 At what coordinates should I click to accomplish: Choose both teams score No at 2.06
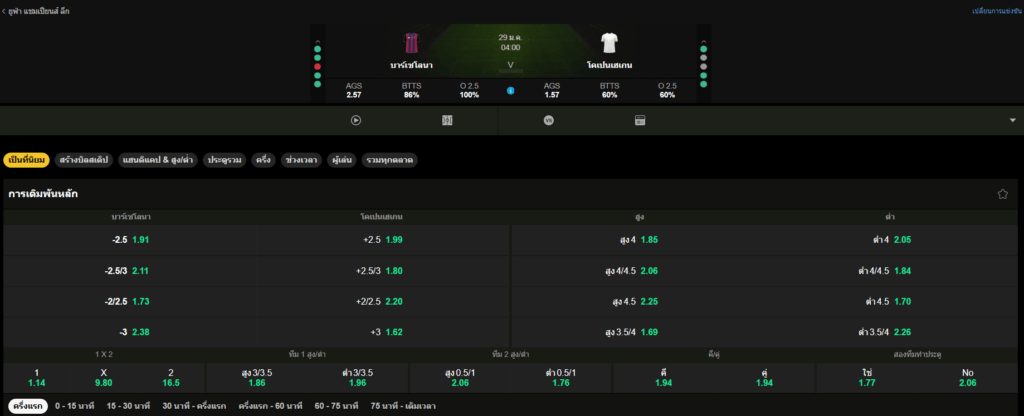pyautogui.click(x=968, y=378)
